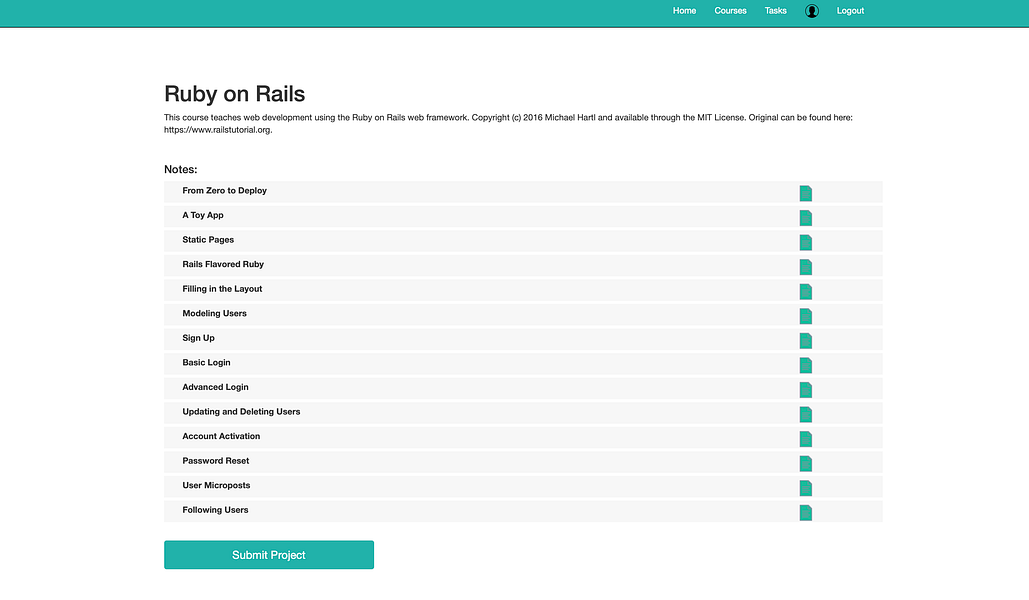Open the document icon for Filling in the Layout

tap(806, 291)
